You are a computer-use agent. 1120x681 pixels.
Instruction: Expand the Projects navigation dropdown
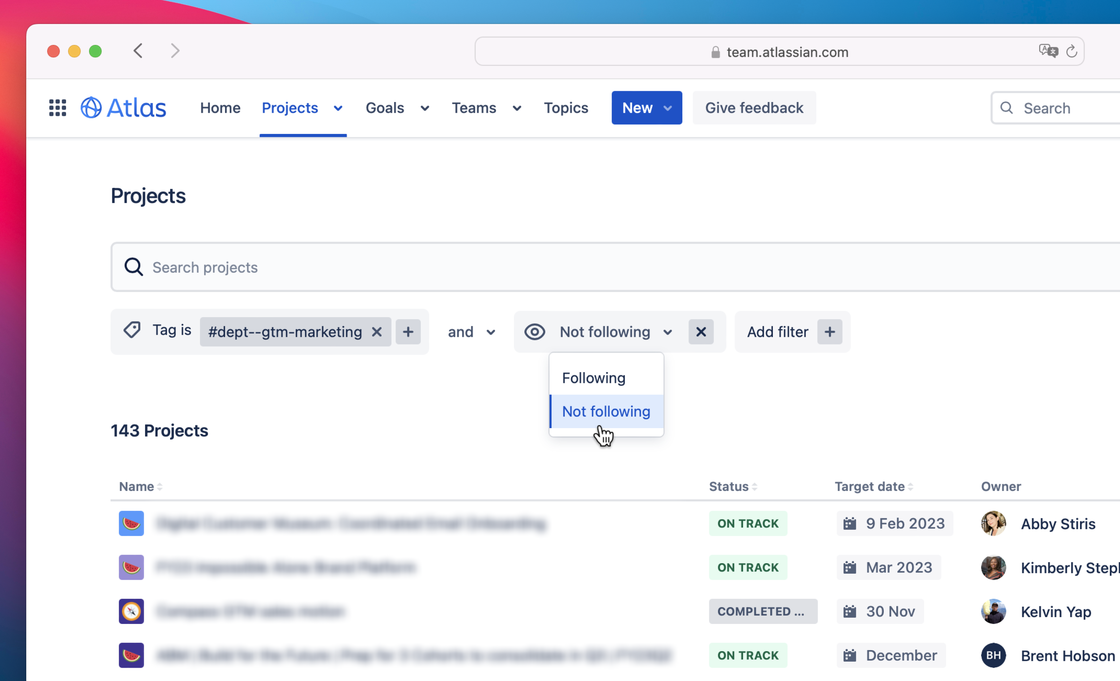(x=337, y=107)
